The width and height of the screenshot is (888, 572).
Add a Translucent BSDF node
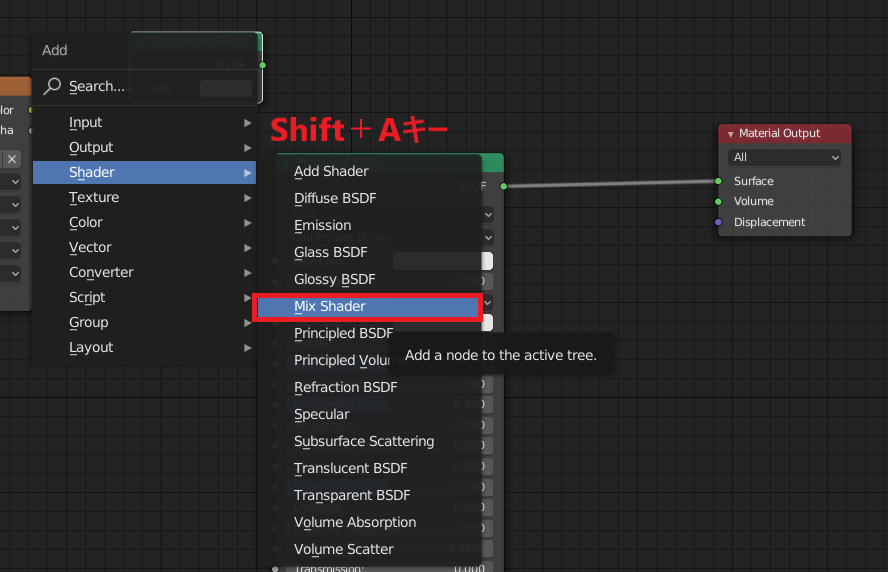coord(369,468)
